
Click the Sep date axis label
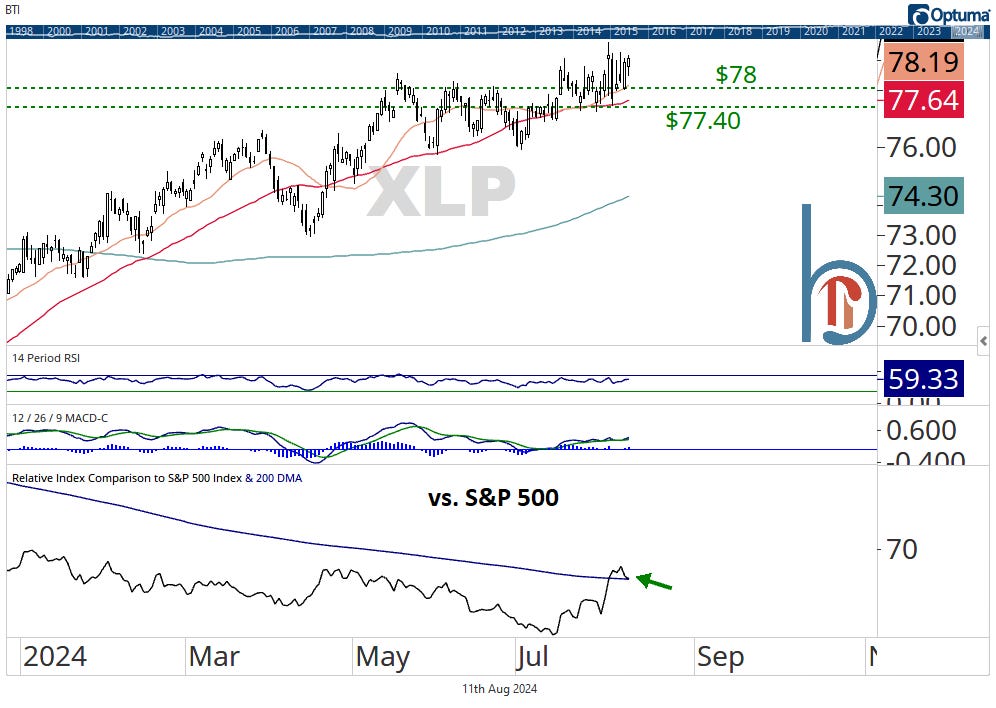(720, 658)
